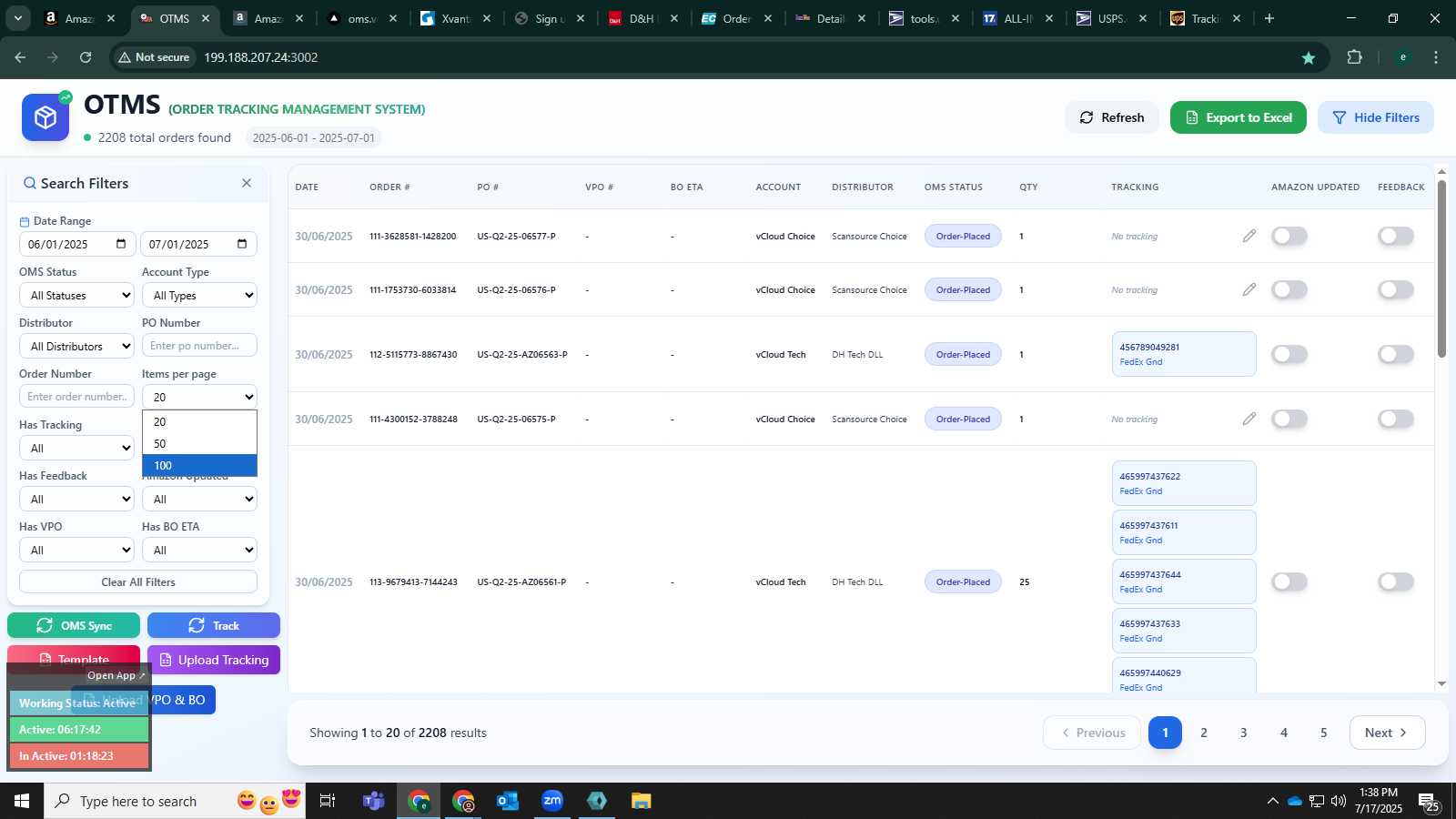Toggle Feedback for order 111-1753730-6033814

[x=1396, y=289]
